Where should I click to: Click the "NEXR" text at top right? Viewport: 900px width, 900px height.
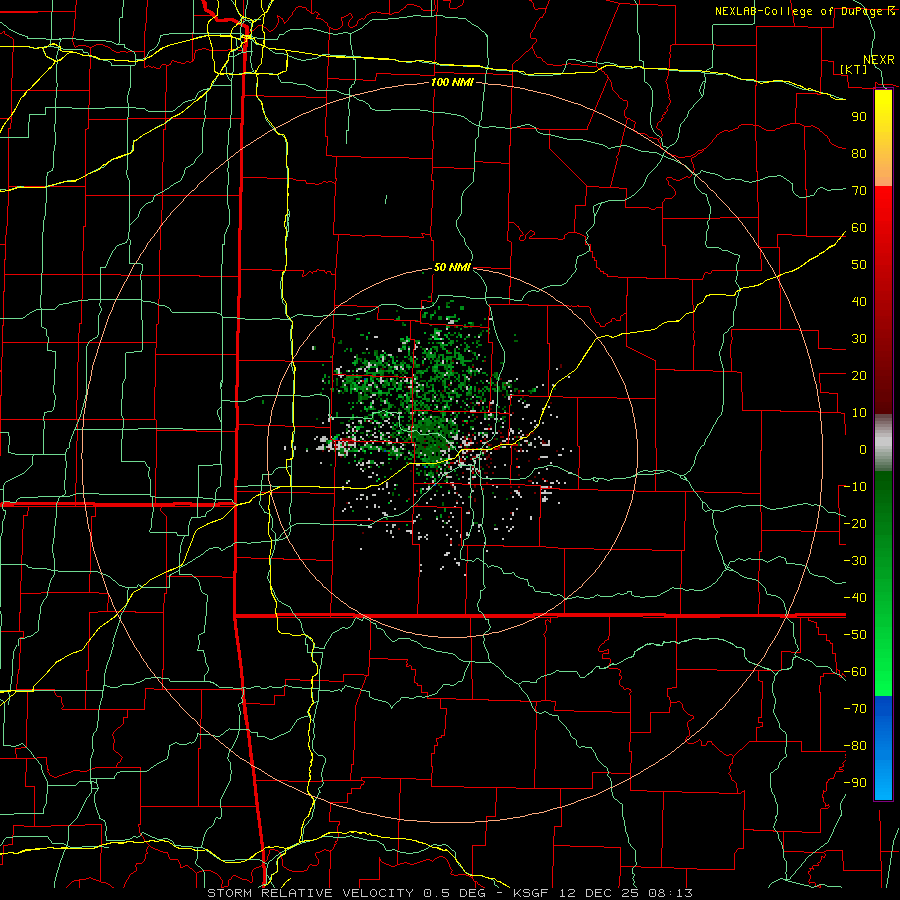point(879,60)
